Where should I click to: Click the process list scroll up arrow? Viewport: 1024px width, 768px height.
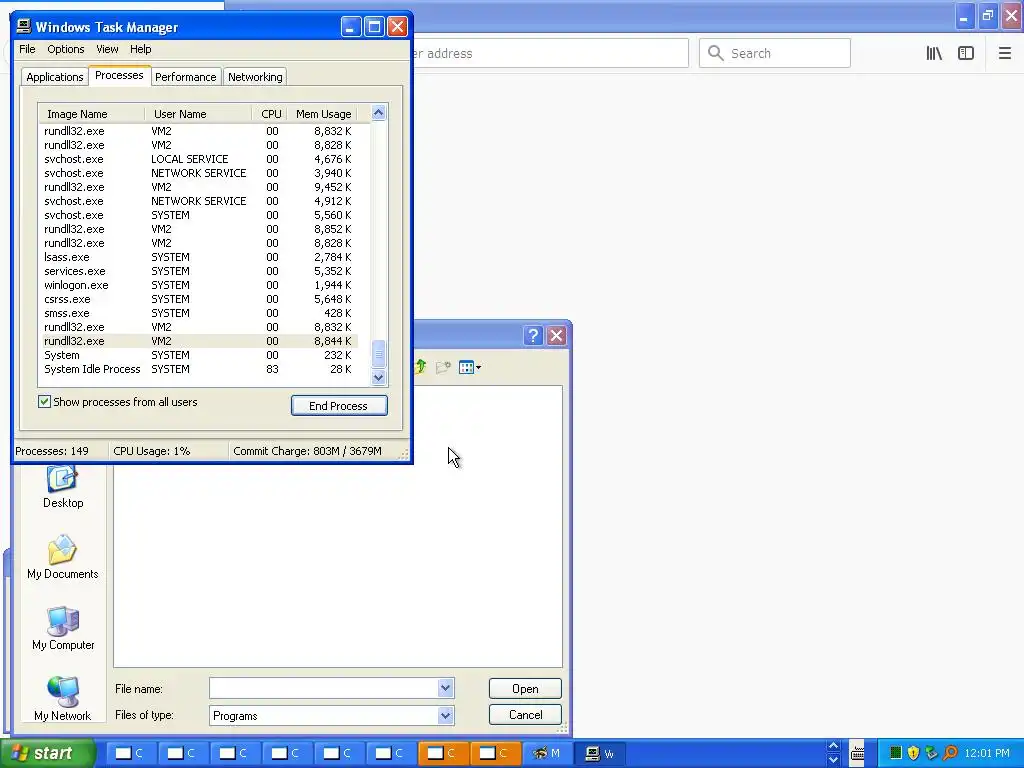pos(378,113)
